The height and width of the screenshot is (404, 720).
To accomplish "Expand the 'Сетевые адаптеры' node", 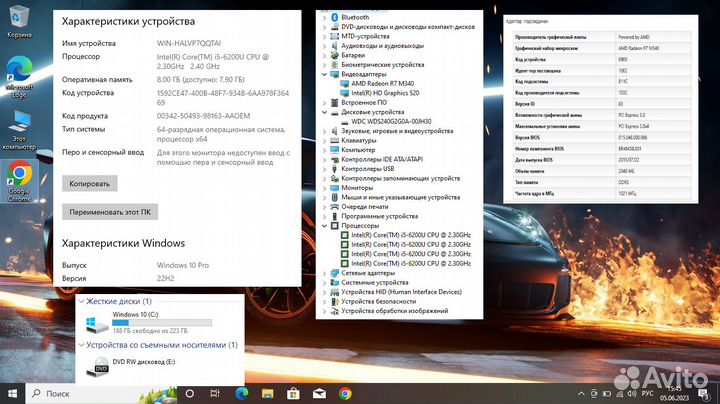I will click(324, 273).
